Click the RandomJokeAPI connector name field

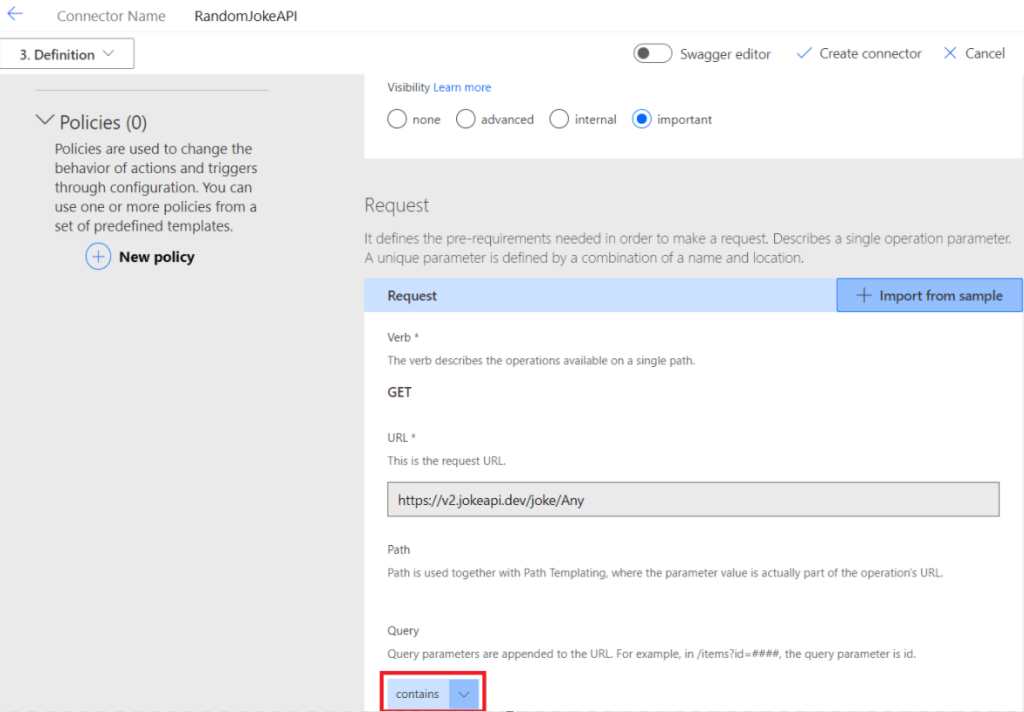click(246, 17)
